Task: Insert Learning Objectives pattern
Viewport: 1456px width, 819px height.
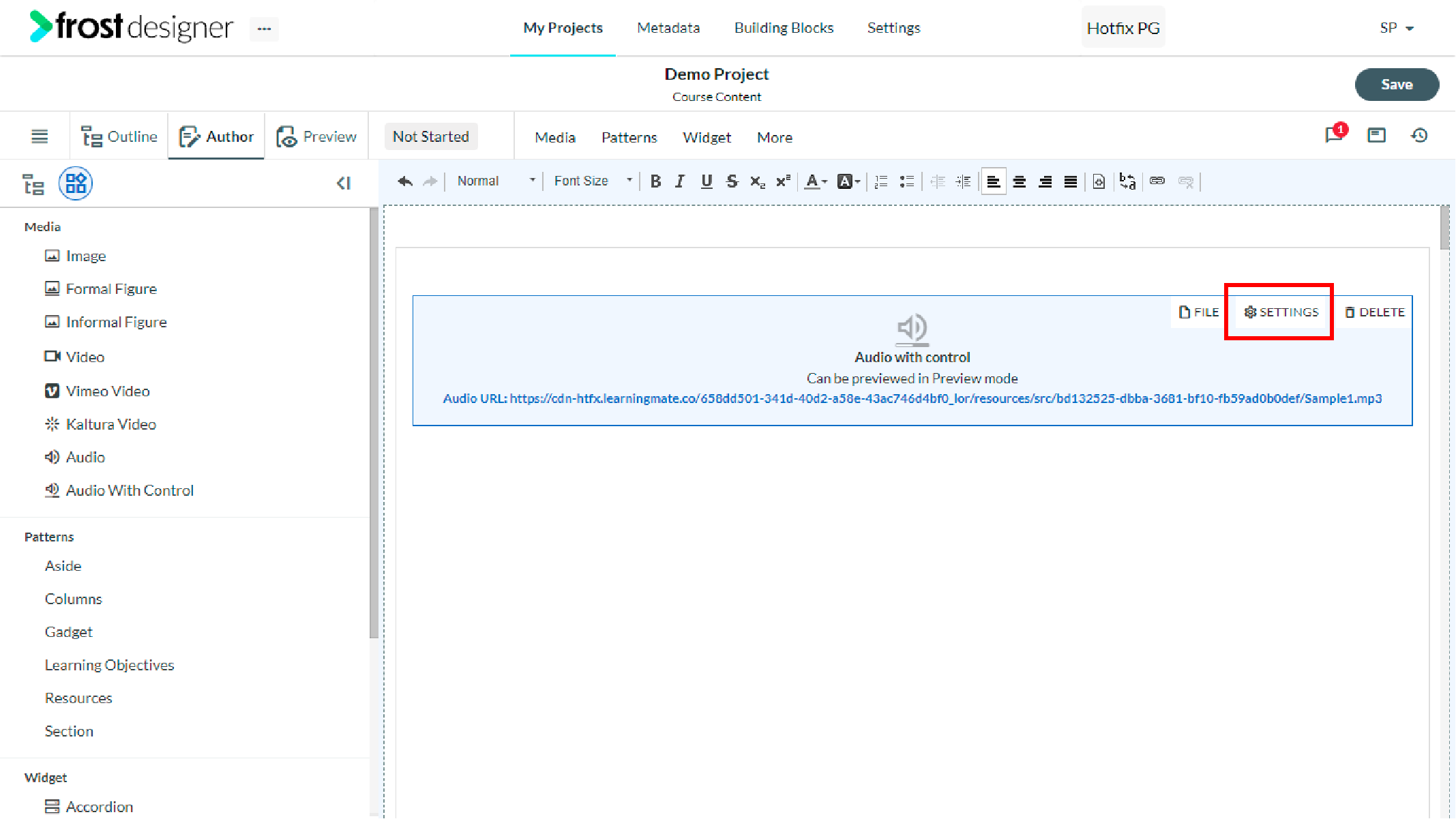Action: point(109,666)
